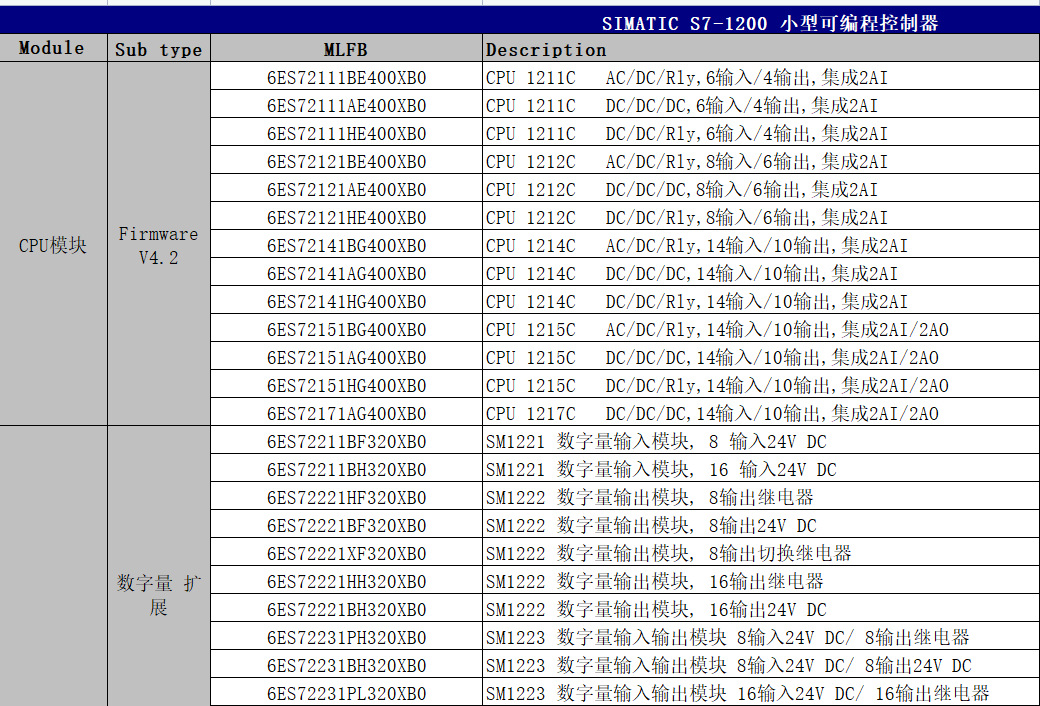Click SM1223 8输入/8输出继电器 description
1040x706 pixels.
tap(761, 637)
